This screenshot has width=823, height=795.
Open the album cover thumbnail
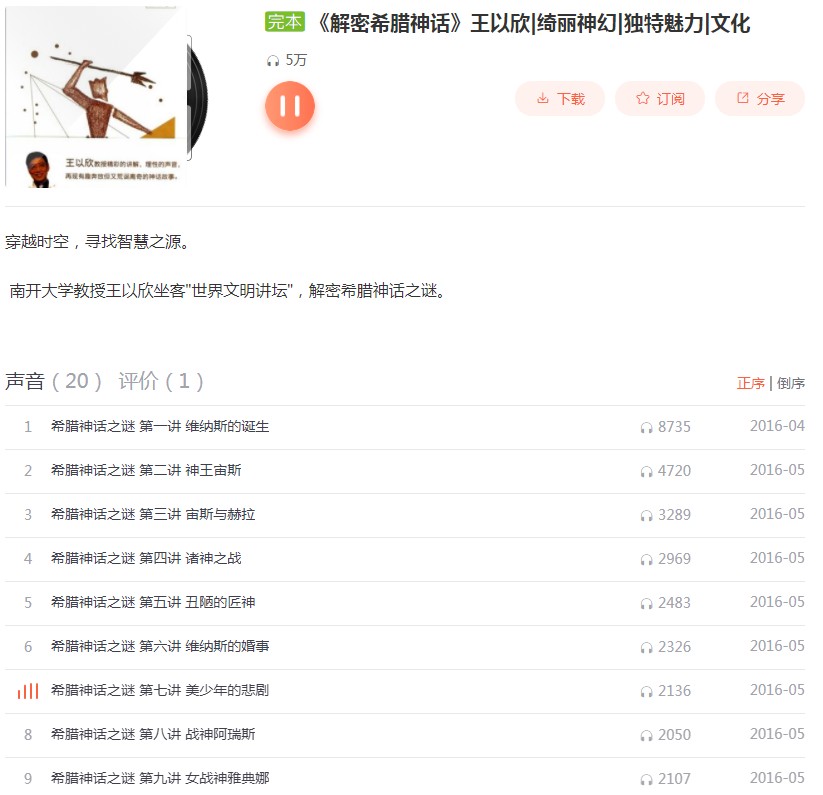tap(97, 96)
